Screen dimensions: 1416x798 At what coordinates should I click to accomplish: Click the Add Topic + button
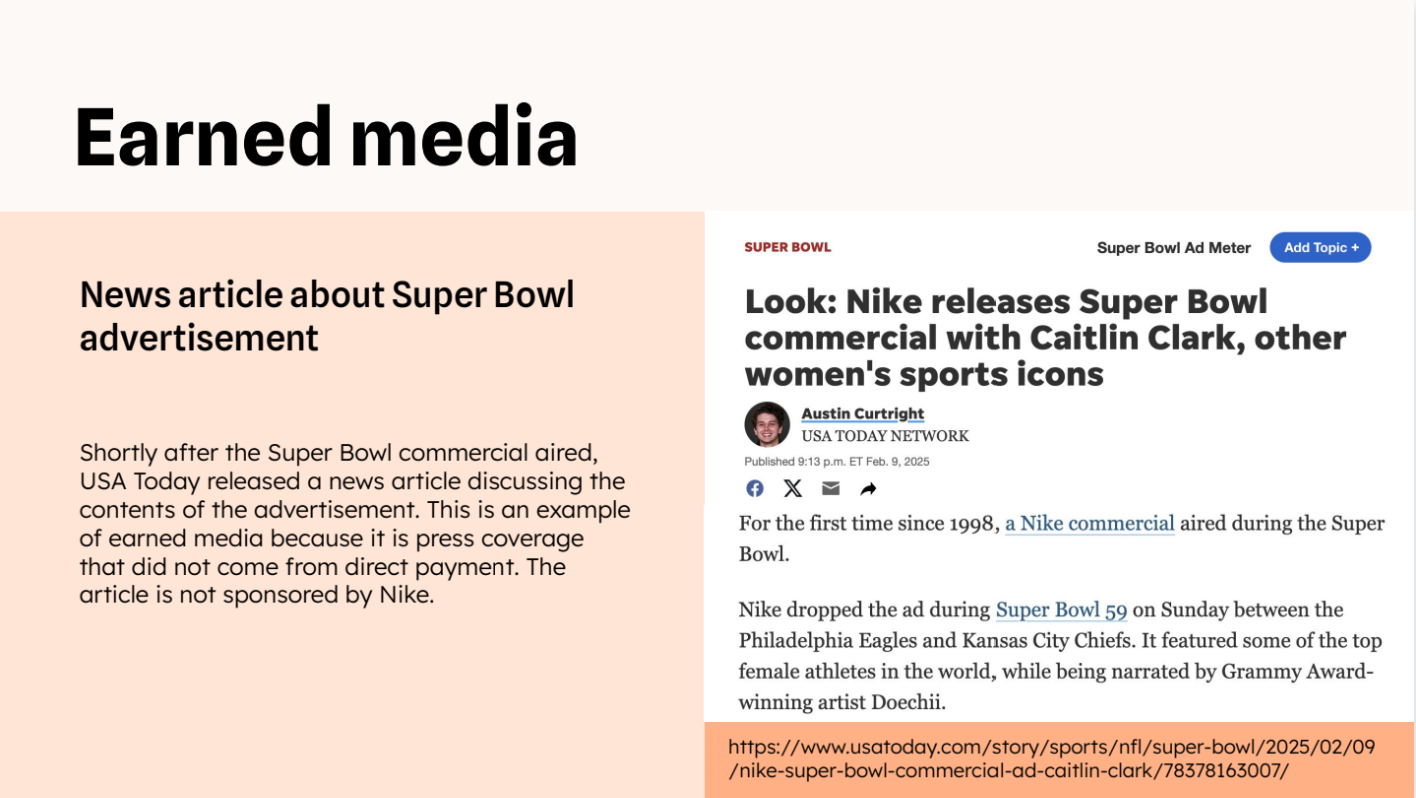1320,247
